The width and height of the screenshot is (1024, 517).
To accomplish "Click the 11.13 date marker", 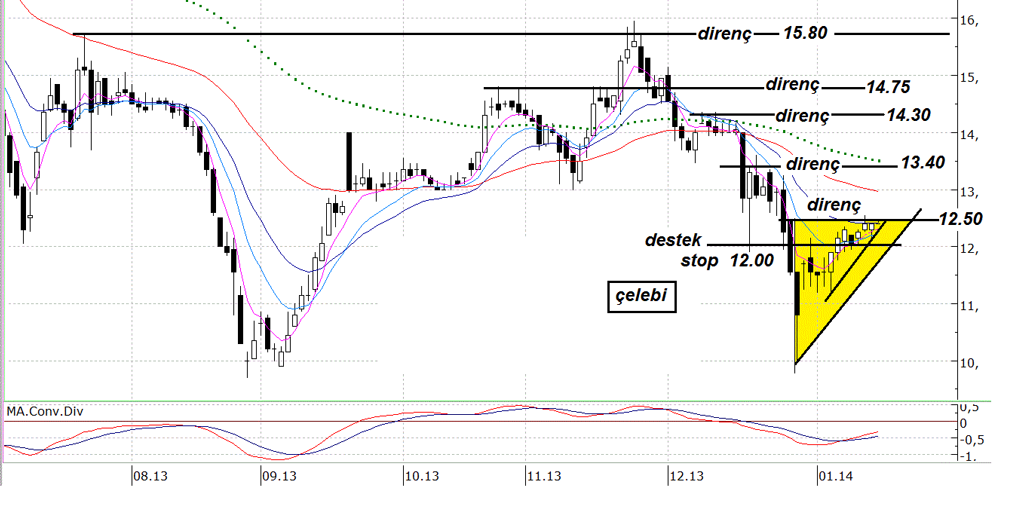I will [544, 477].
